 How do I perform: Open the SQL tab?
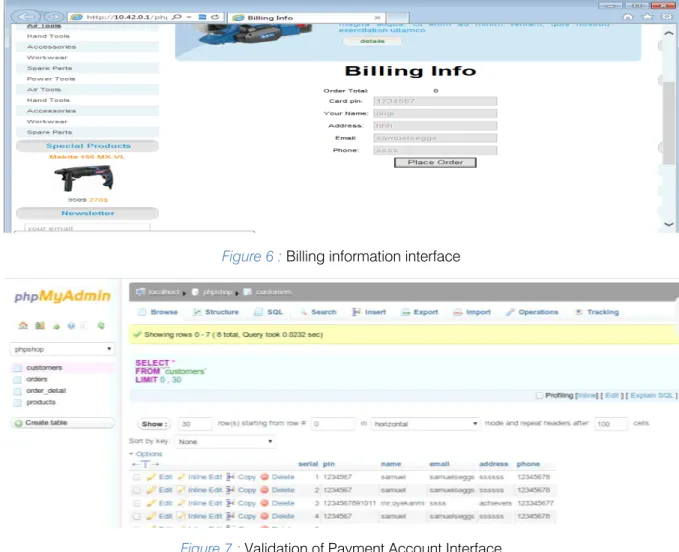coord(268,312)
